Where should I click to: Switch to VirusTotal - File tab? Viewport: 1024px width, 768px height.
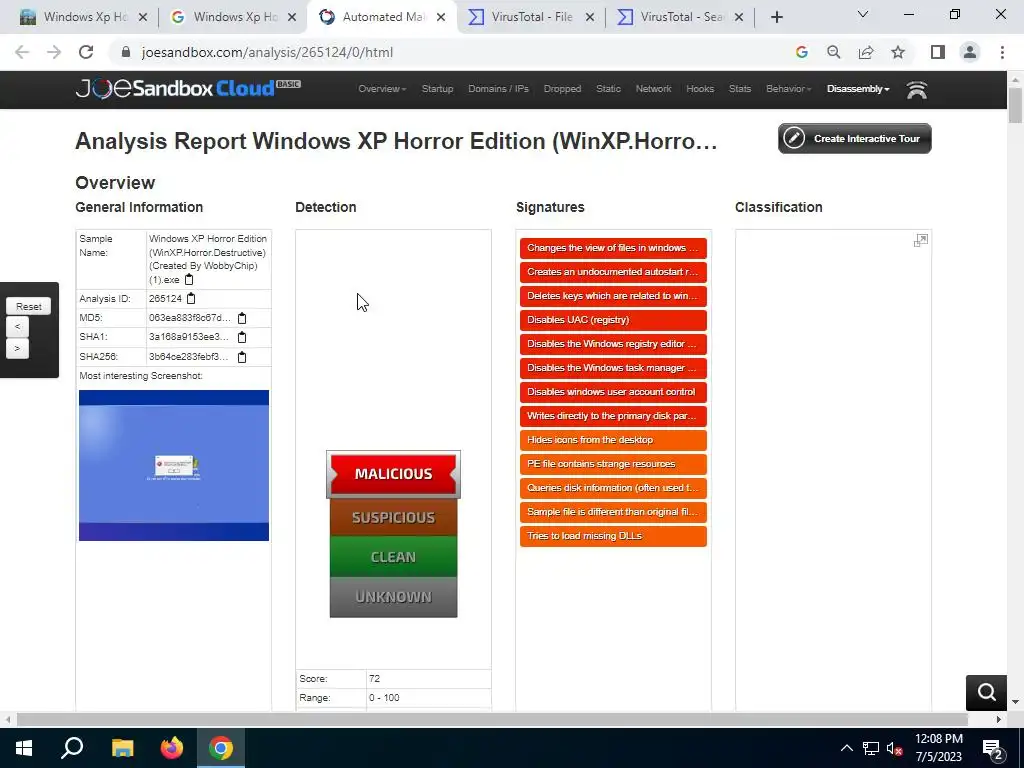click(531, 17)
